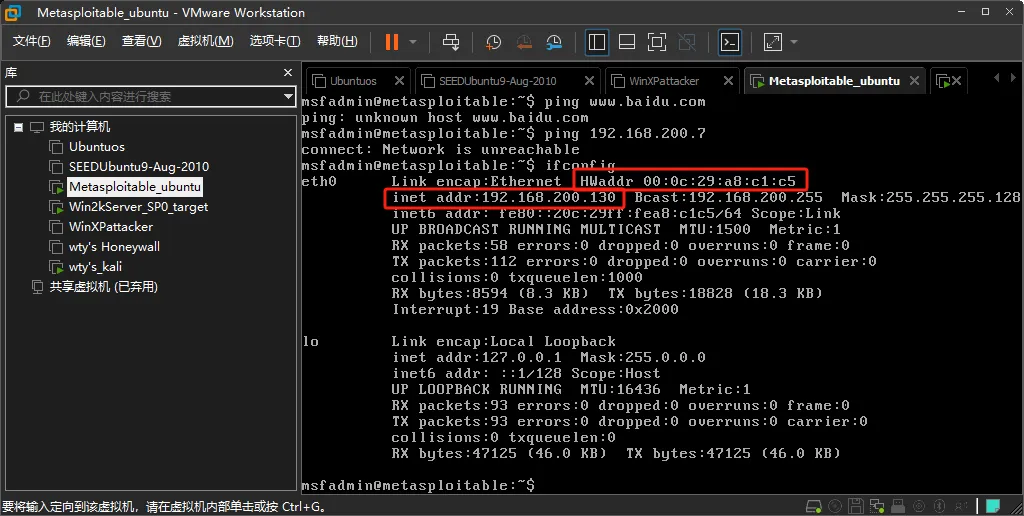Pause the running virtual machine

(x=392, y=42)
